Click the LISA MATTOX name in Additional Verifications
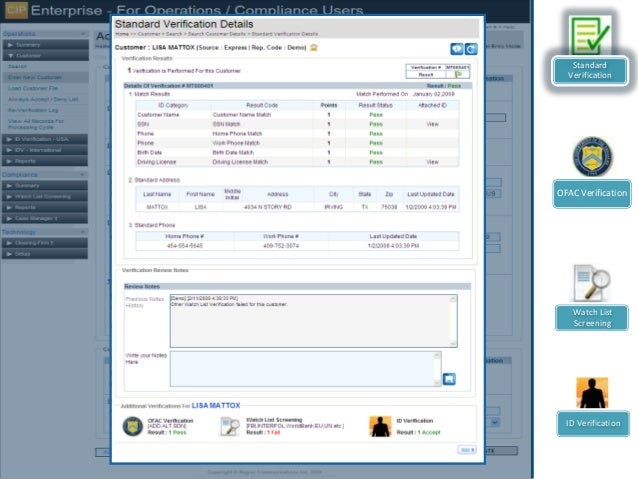 pos(216,406)
